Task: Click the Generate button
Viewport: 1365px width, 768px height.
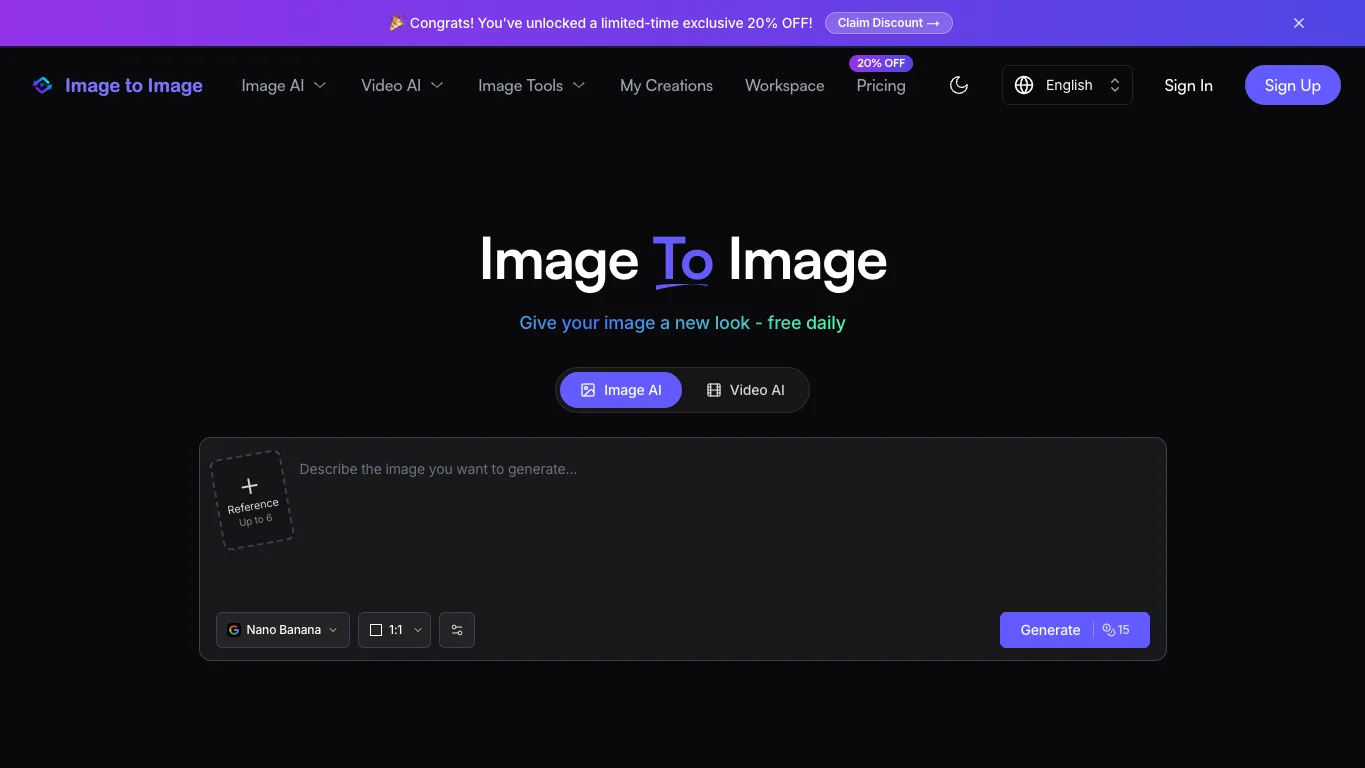Action: point(1075,630)
